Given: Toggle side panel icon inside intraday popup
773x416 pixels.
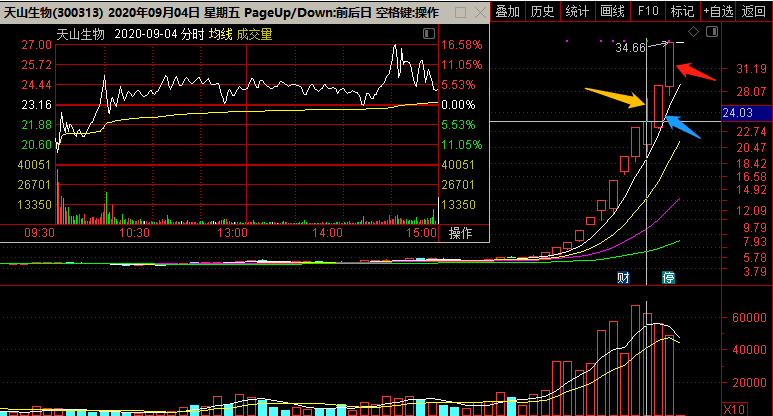Looking at the screenshot, I should coord(429,34).
